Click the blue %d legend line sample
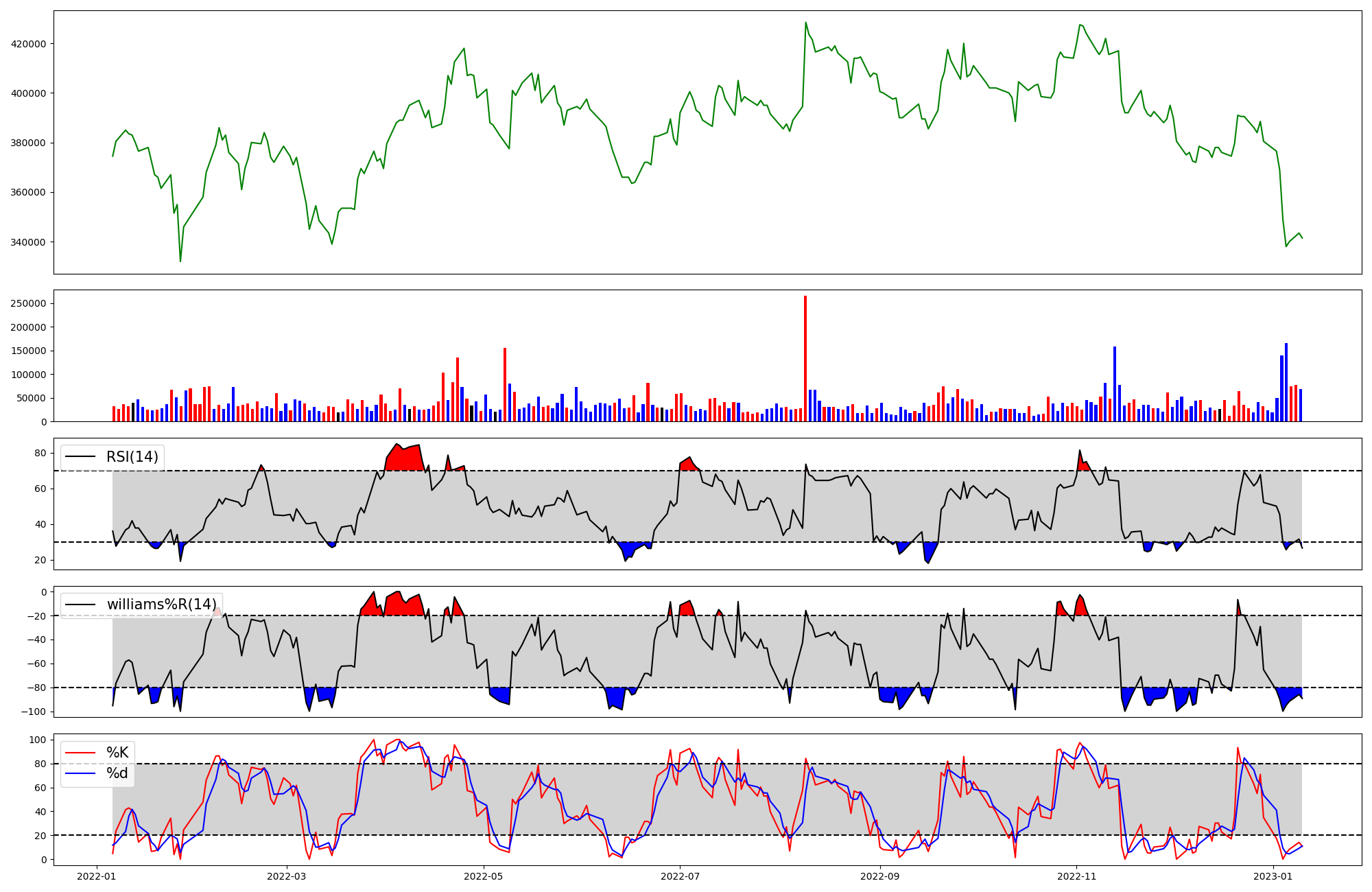 click(80, 773)
